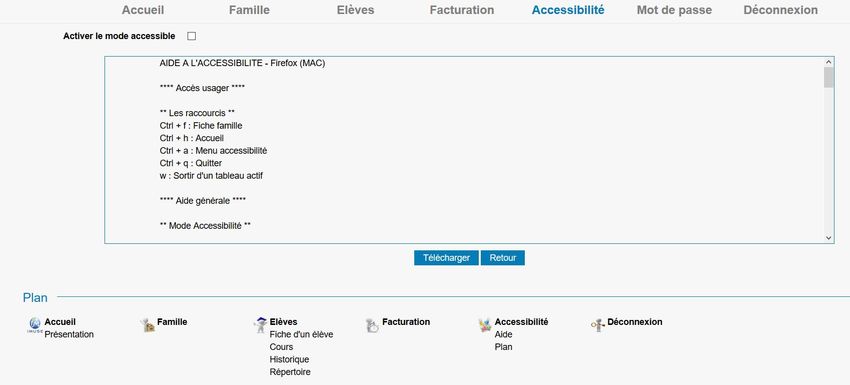Open the Mot de passe menu

point(674,10)
